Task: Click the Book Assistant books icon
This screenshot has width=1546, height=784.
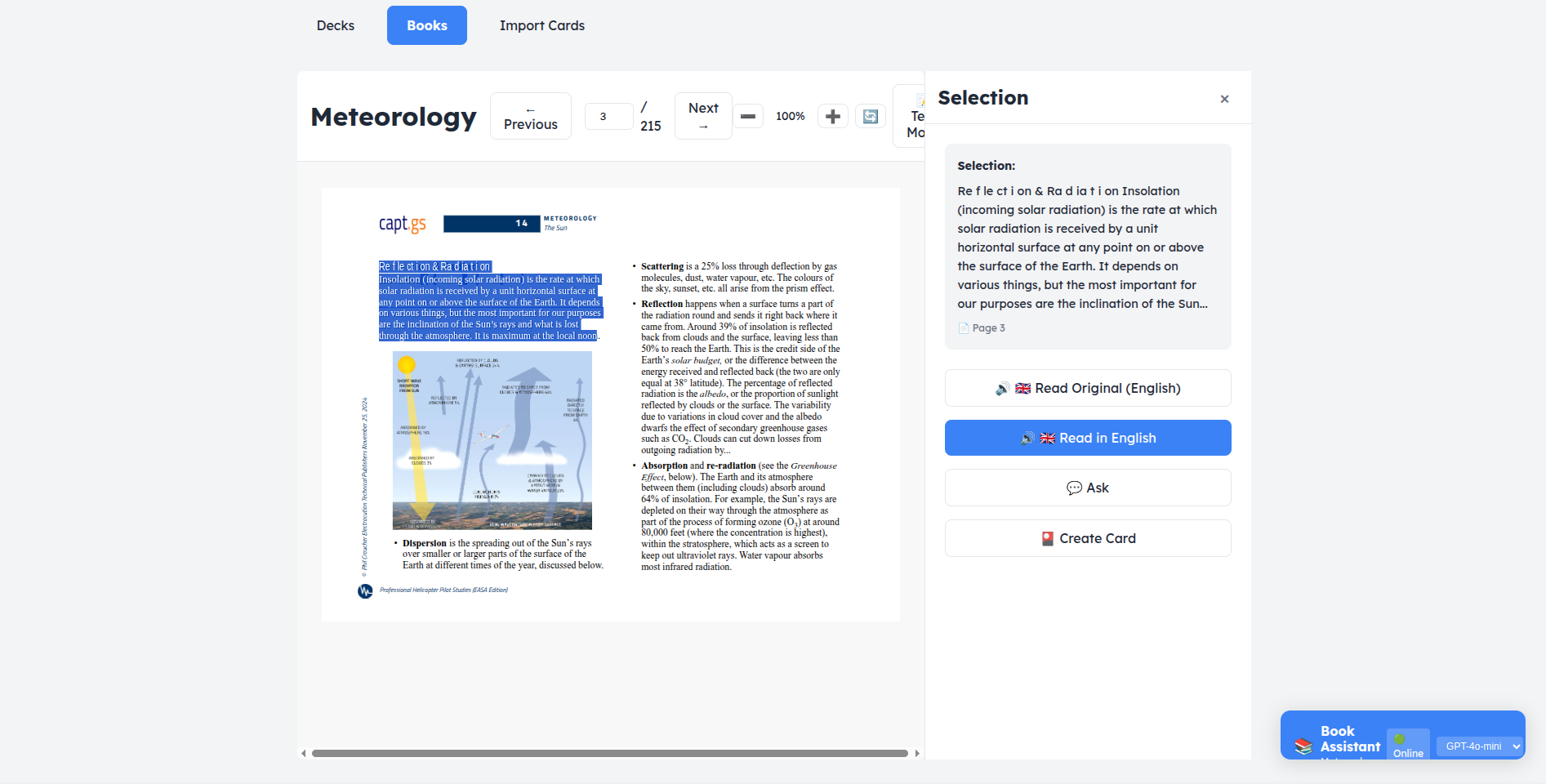Action: pos(1303,746)
